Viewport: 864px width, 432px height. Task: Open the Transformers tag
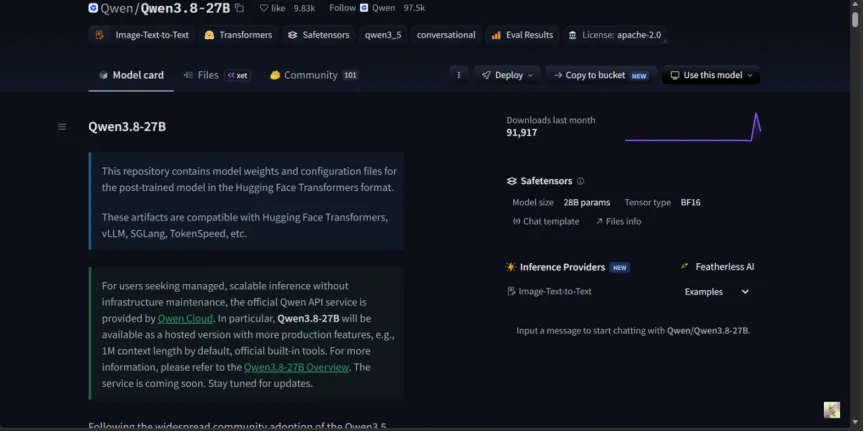[x=238, y=35]
